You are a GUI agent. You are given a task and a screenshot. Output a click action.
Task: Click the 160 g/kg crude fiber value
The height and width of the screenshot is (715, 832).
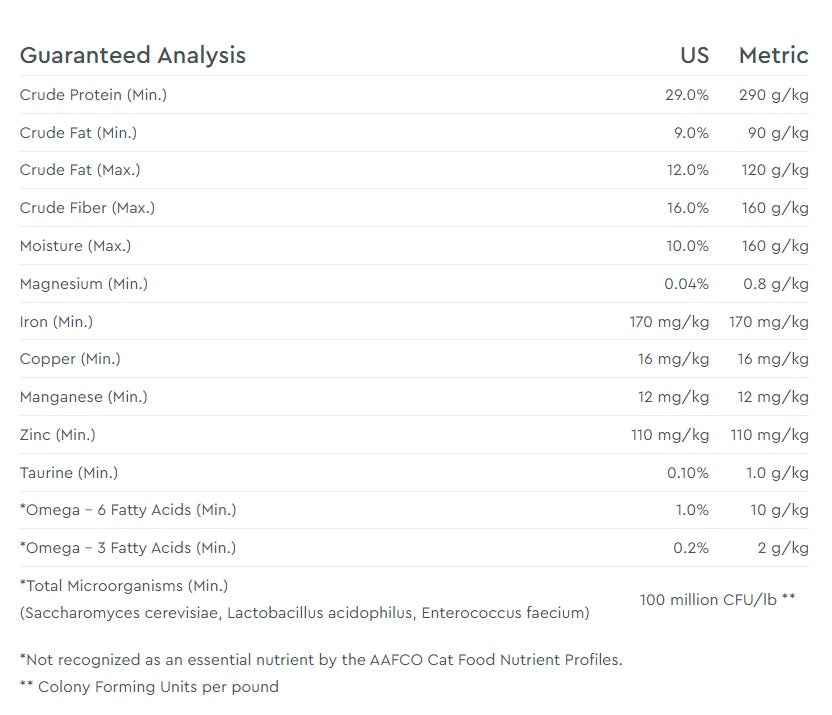(x=775, y=208)
